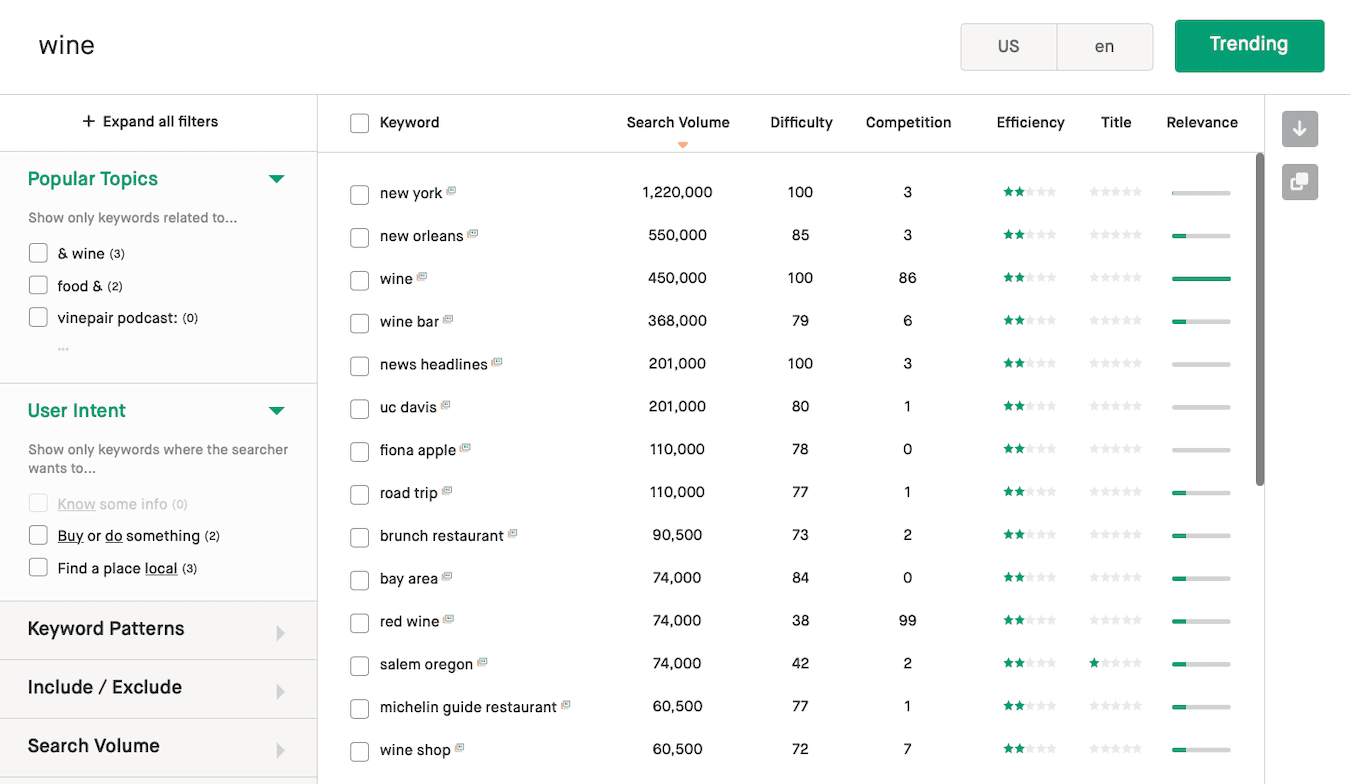Open SERP preview icon beside wine shop

(x=460, y=748)
